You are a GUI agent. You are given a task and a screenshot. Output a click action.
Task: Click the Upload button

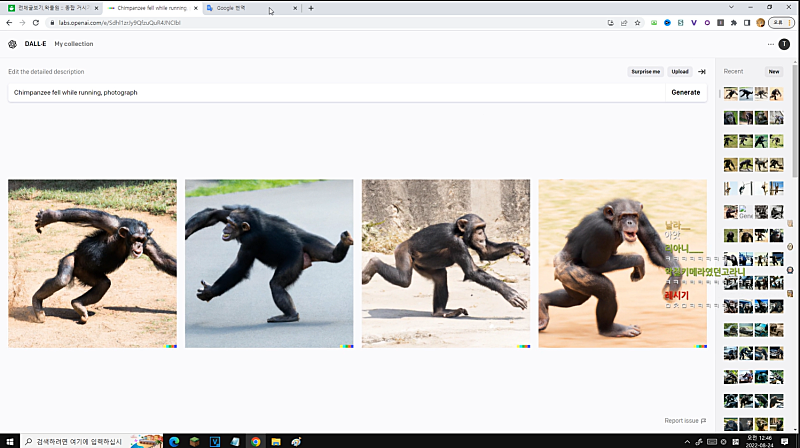coord(680,72)
